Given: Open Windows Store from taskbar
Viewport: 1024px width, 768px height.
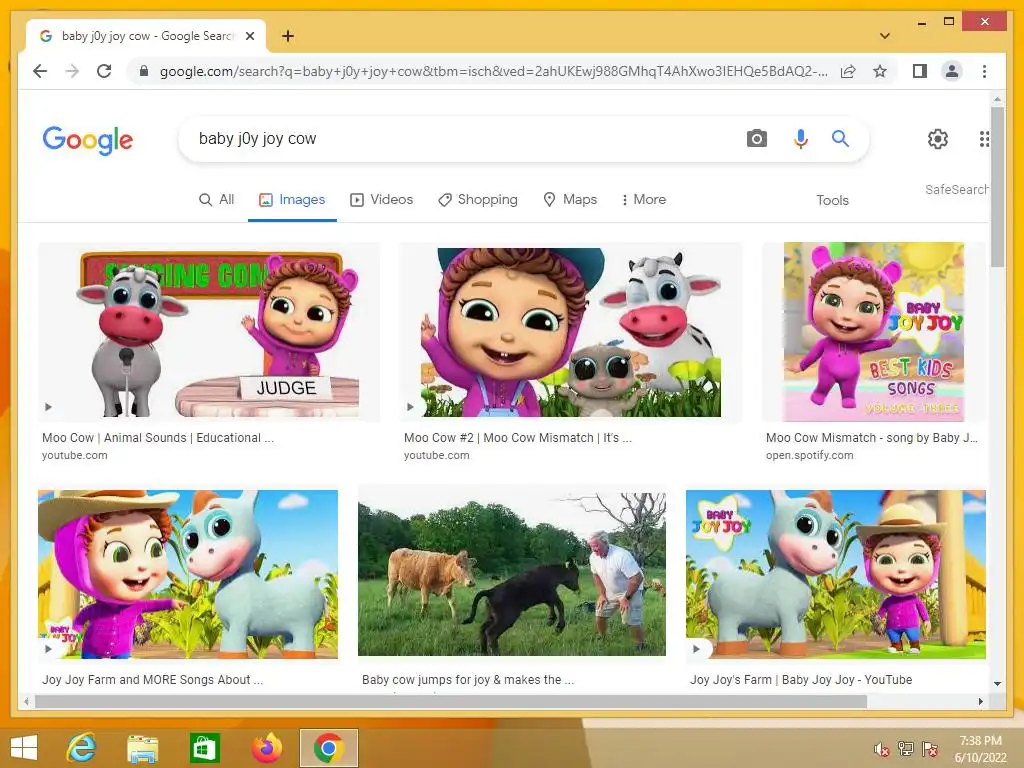Looking at the screenshot, I should point(204,748).
